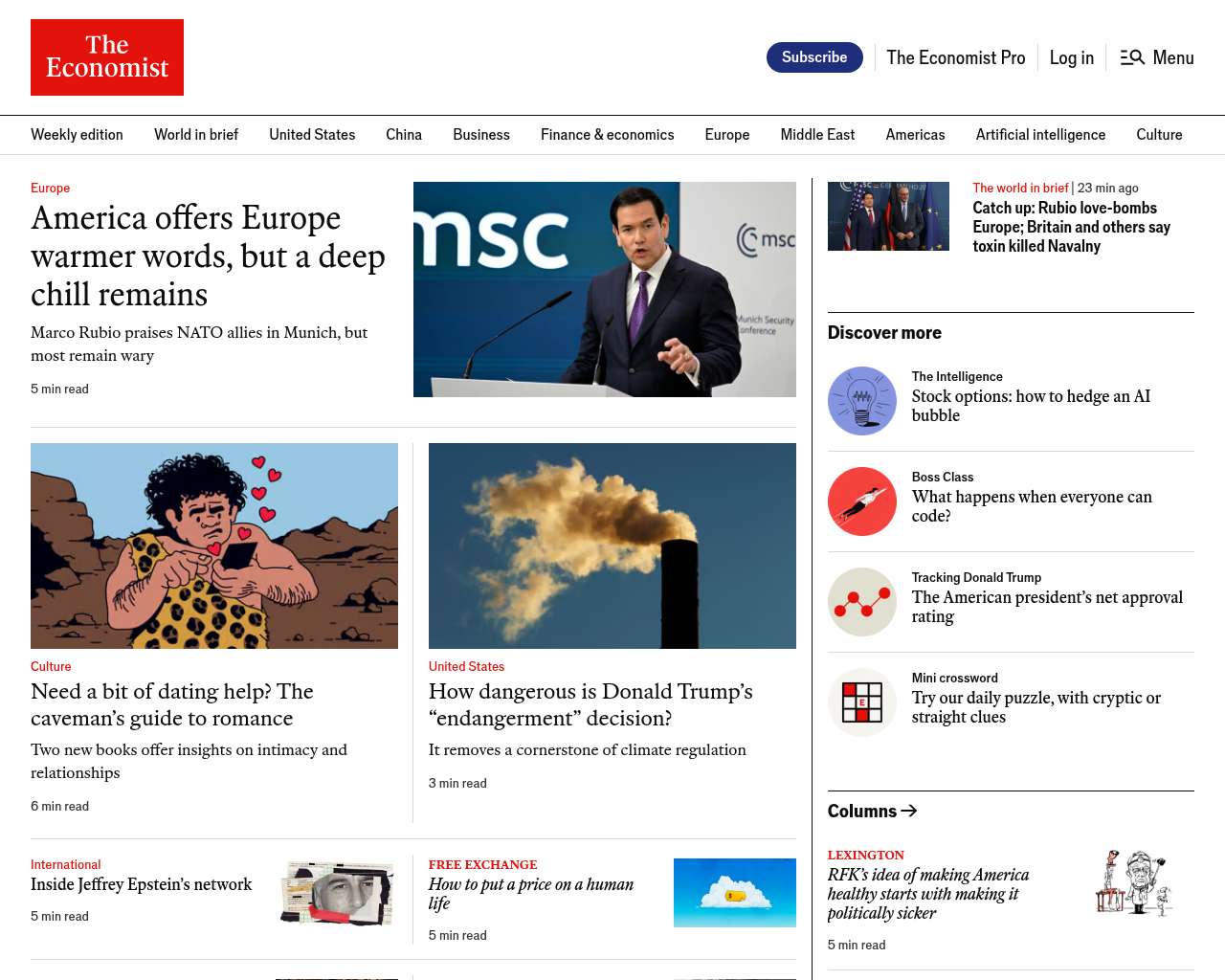Open The Economist Pro link
The width and height of the screenshot is (1225, 980).
point(955,57)
